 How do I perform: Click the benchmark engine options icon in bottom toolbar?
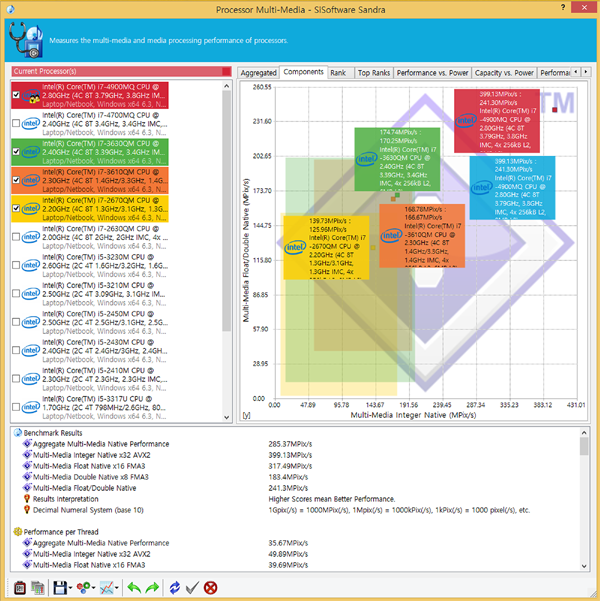[x=20, y=588]
